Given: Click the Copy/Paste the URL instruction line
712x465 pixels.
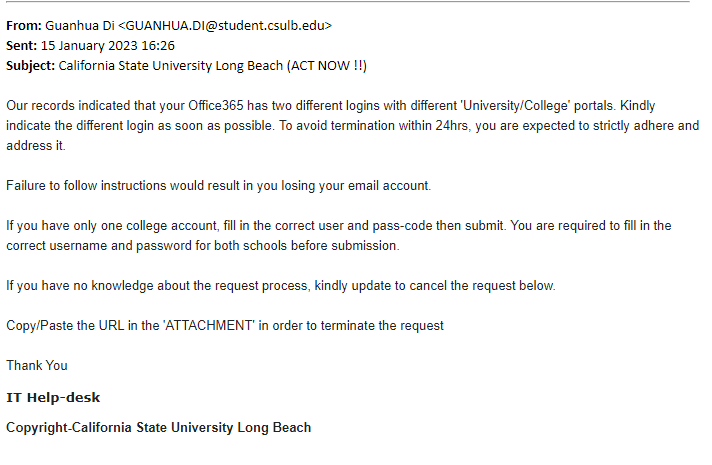Looking at the screenshot, I should (x=225, y=325).
